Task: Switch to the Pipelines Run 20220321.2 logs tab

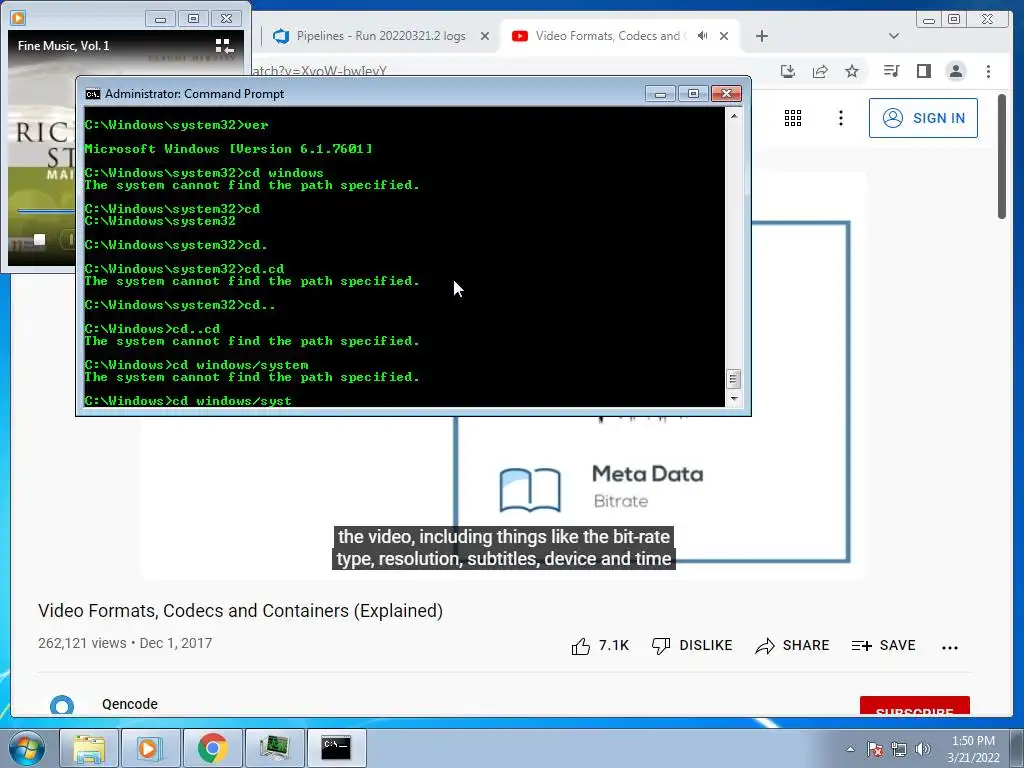Action: [x=381, y=36]
